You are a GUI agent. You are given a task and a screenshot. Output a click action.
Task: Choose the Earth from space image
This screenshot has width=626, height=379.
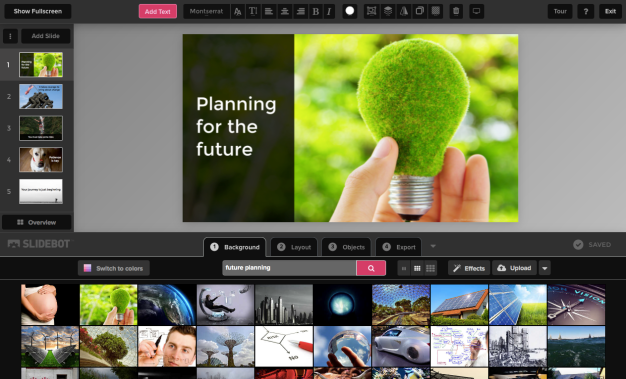pyautogui.click(x=167, y=304)
